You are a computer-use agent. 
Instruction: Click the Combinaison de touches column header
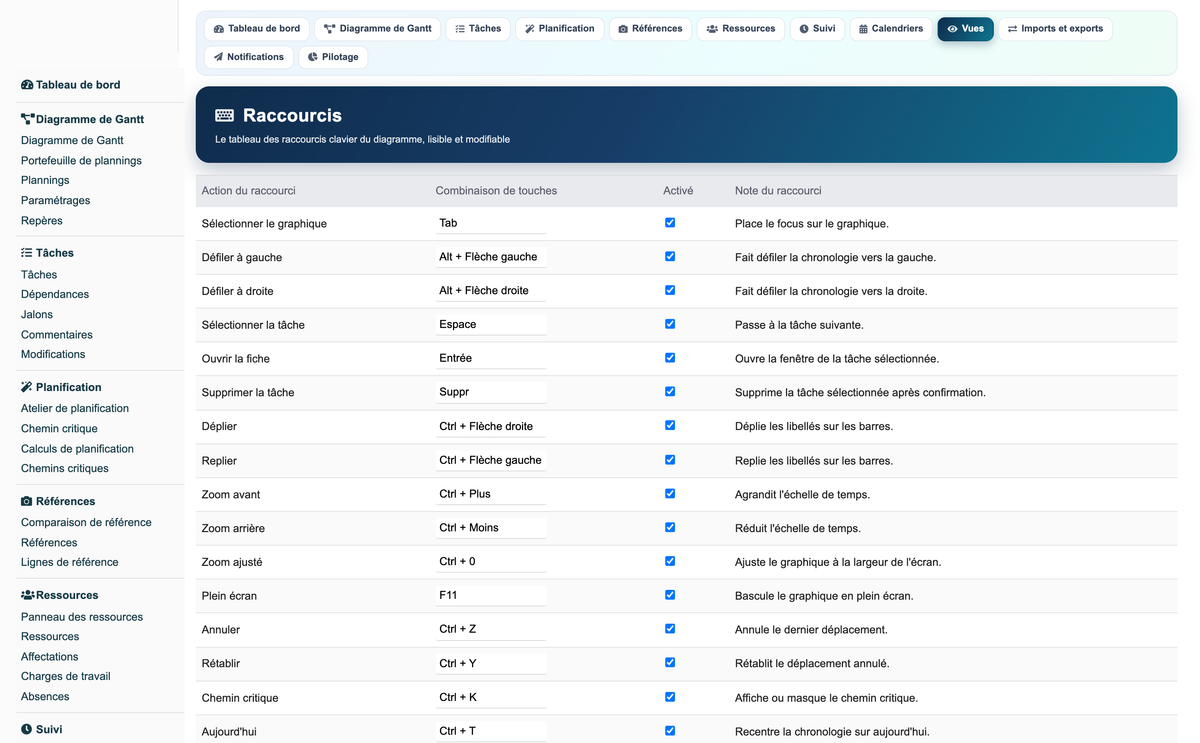coord(496,190)
